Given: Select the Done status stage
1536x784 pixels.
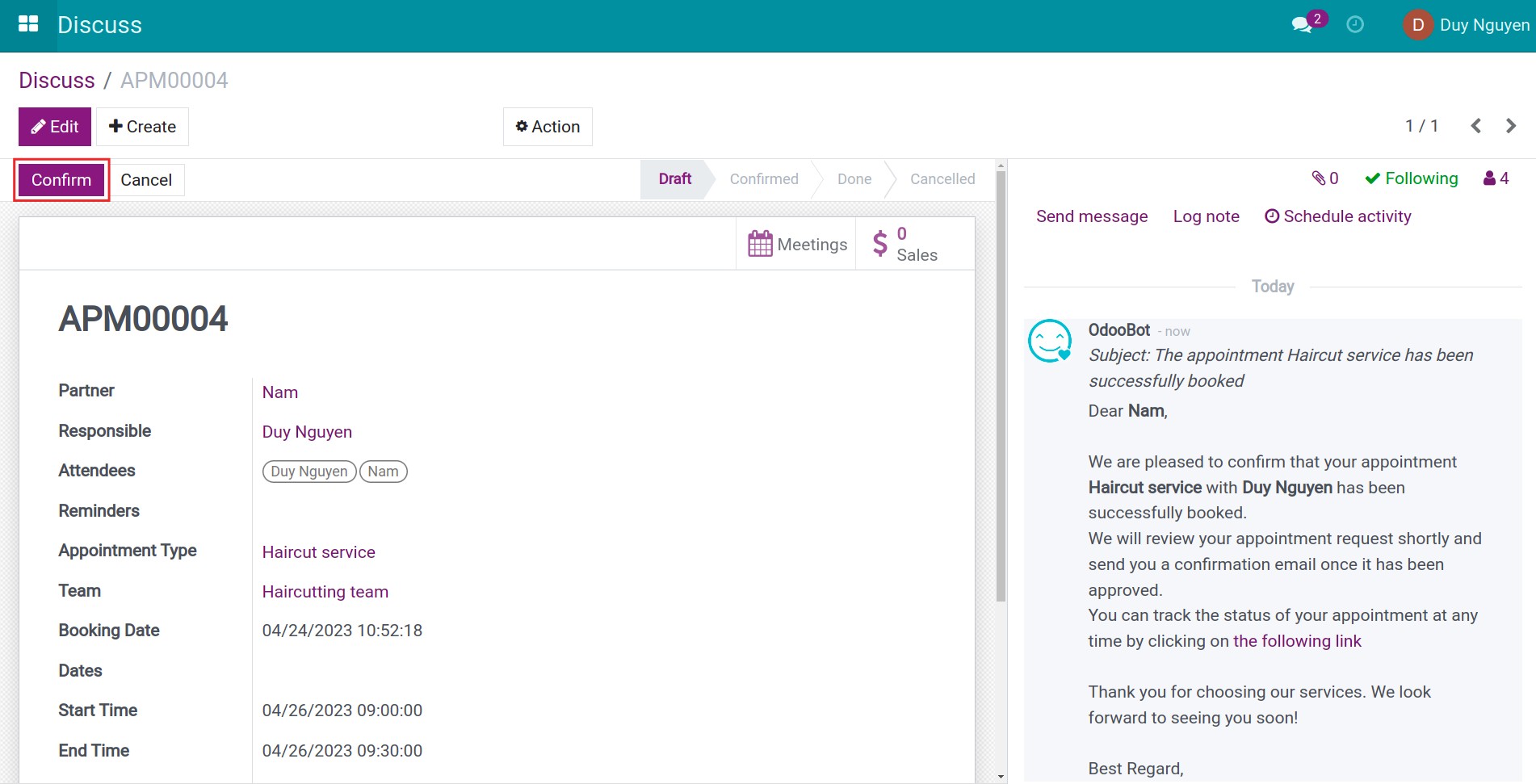Looking at the screenshot, I should 854,179.
